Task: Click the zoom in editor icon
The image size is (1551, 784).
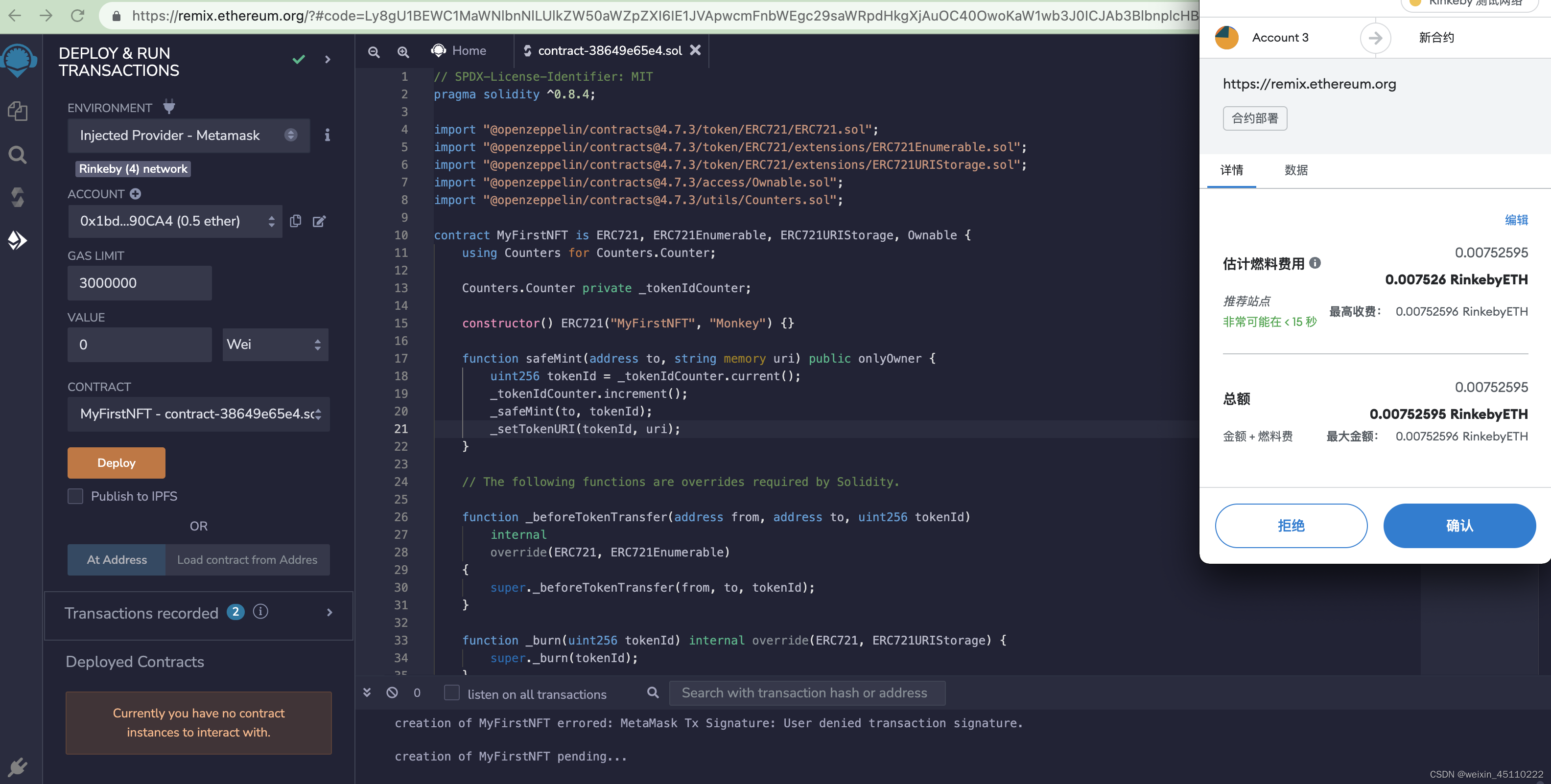Action: click(x=403, y=52)
